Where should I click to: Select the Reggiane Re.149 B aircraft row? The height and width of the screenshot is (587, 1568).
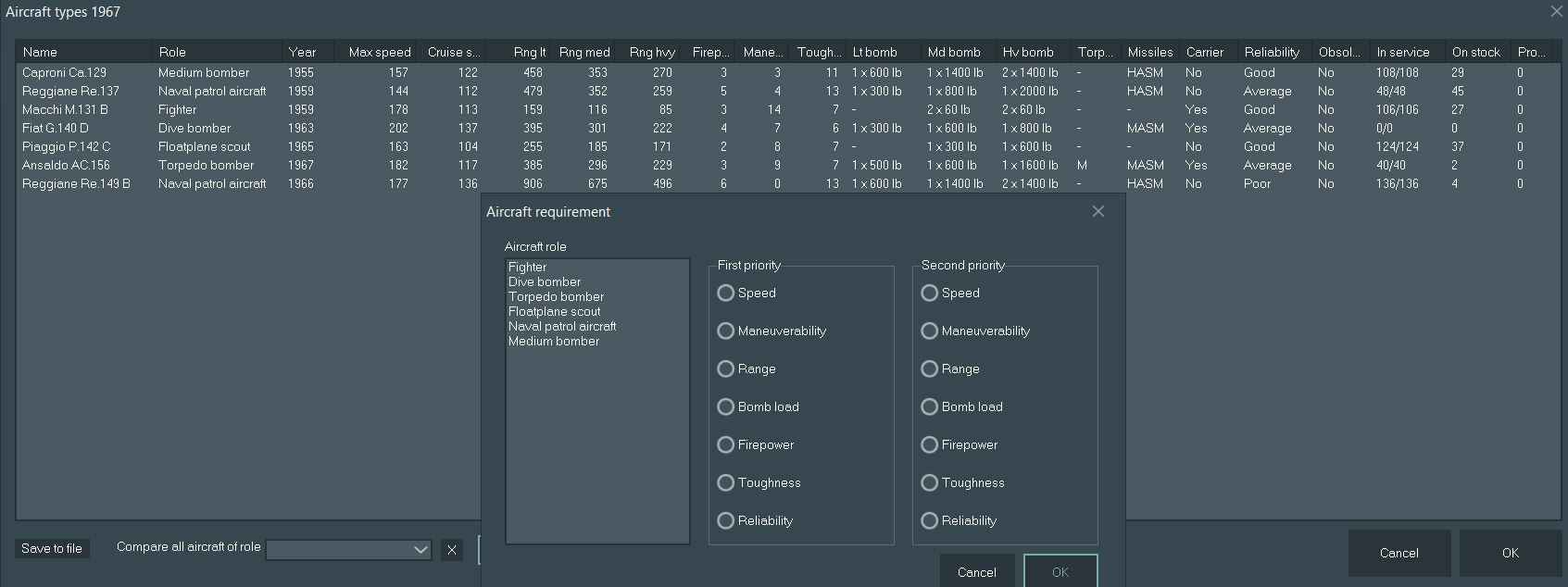point(787,183)
